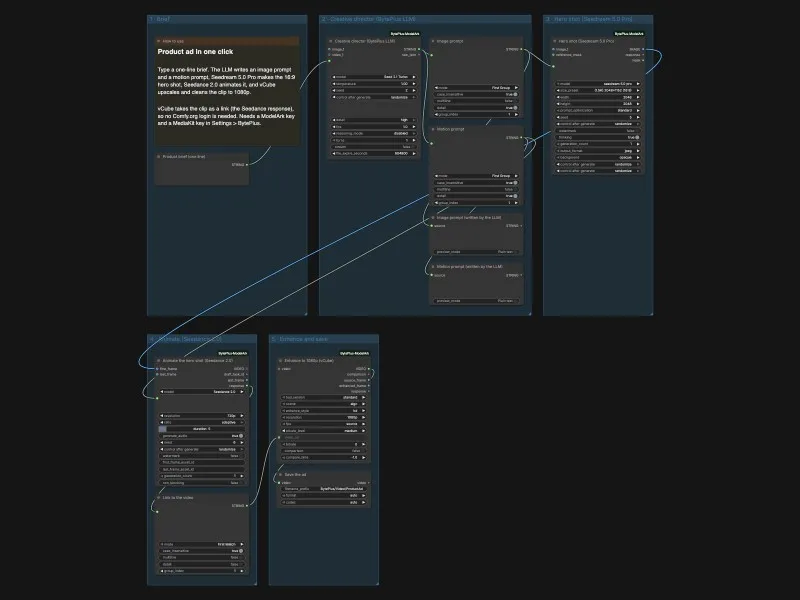Collapse the Hero shot Seedream node
The height and width of the screenshot is (600, 800).
click(x=555, y=41)
